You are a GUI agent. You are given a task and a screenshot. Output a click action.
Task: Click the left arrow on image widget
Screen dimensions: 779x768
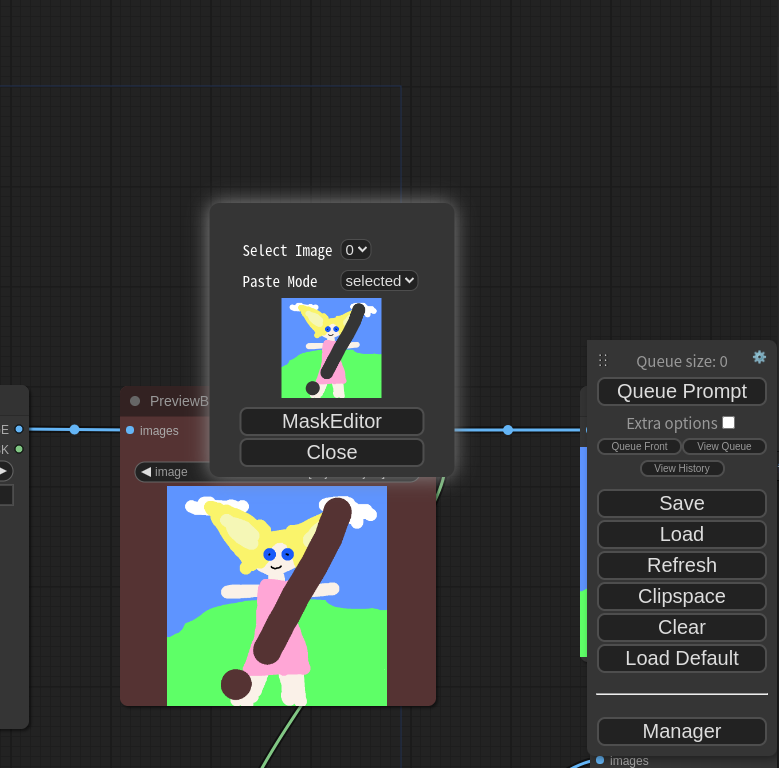[x=146, y=471]
